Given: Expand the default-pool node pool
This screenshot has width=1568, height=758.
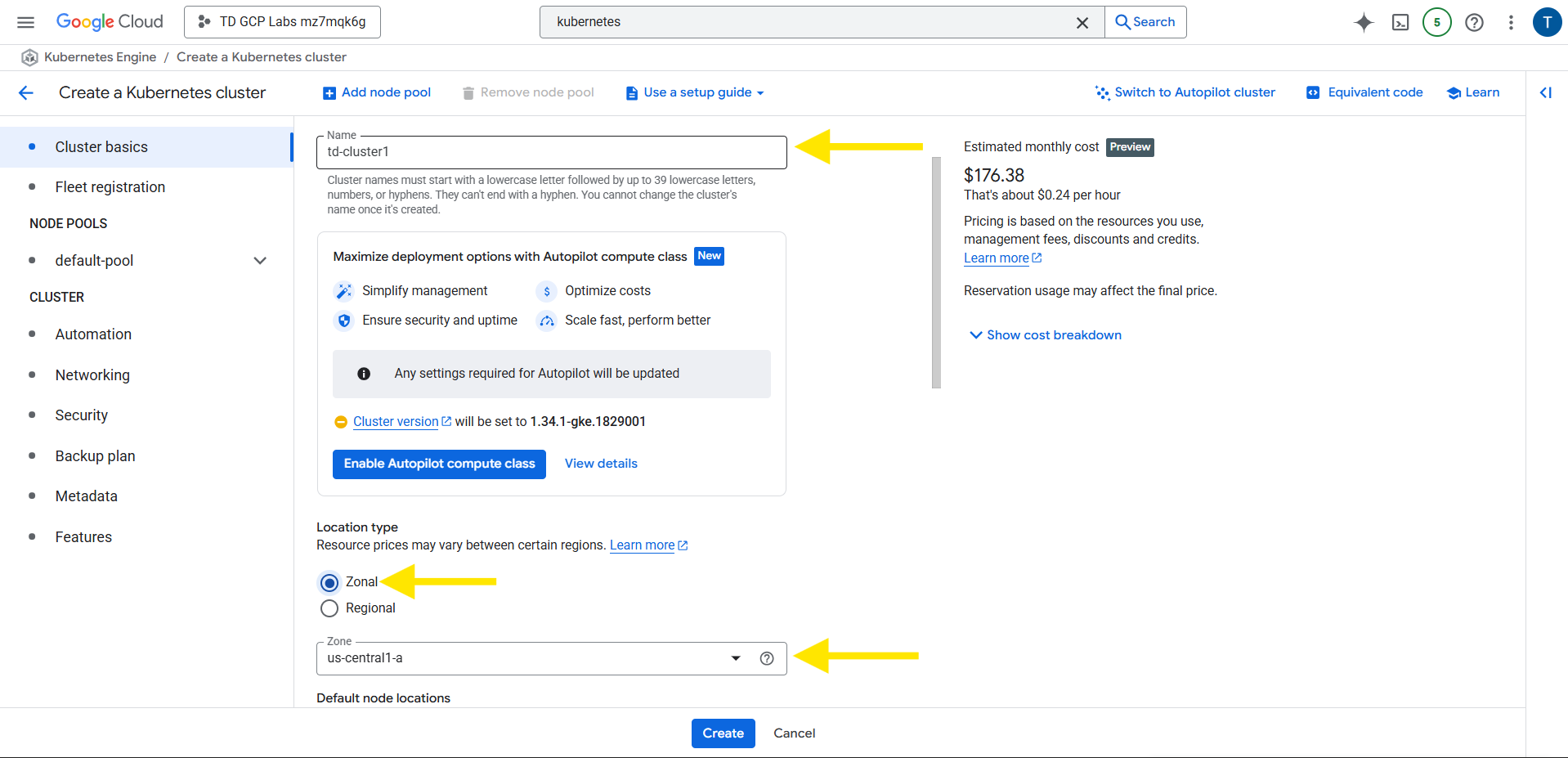Looking at the screenshot, I should tap(260, 261).
